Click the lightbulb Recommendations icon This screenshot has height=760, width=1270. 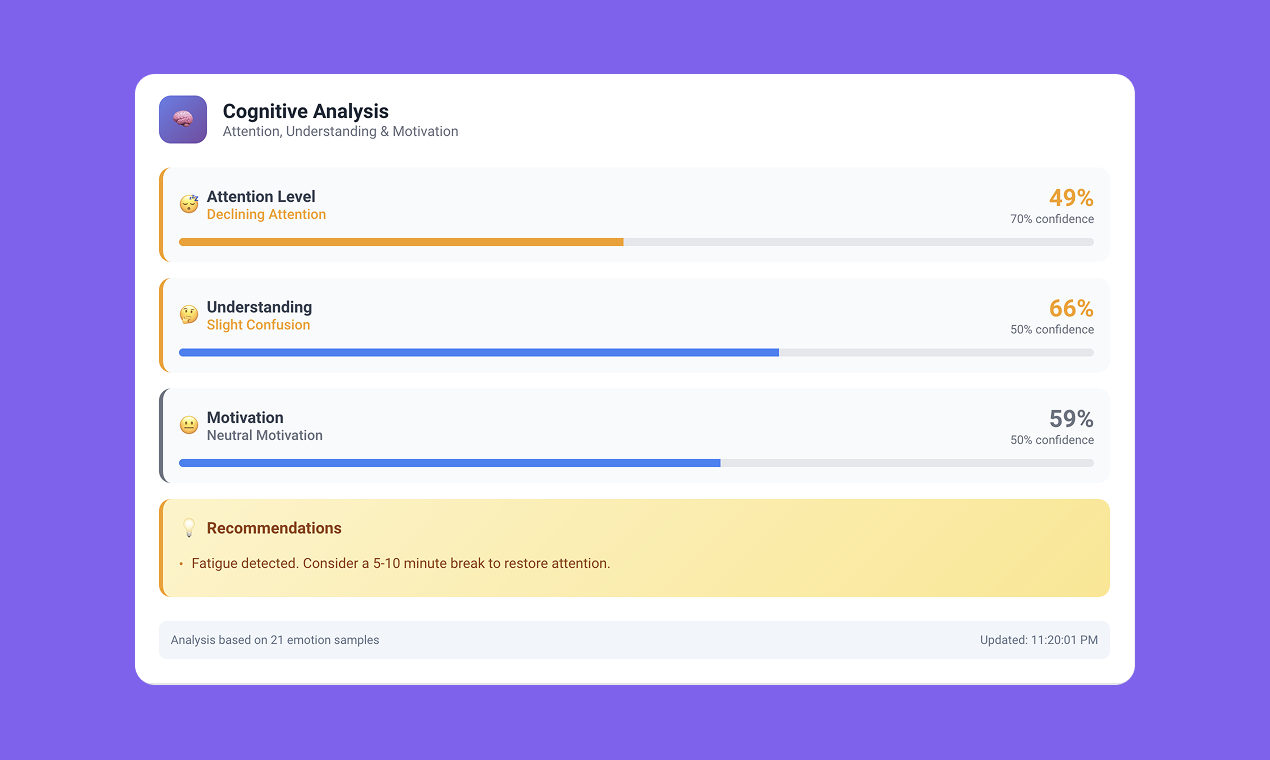click(189, 528)
